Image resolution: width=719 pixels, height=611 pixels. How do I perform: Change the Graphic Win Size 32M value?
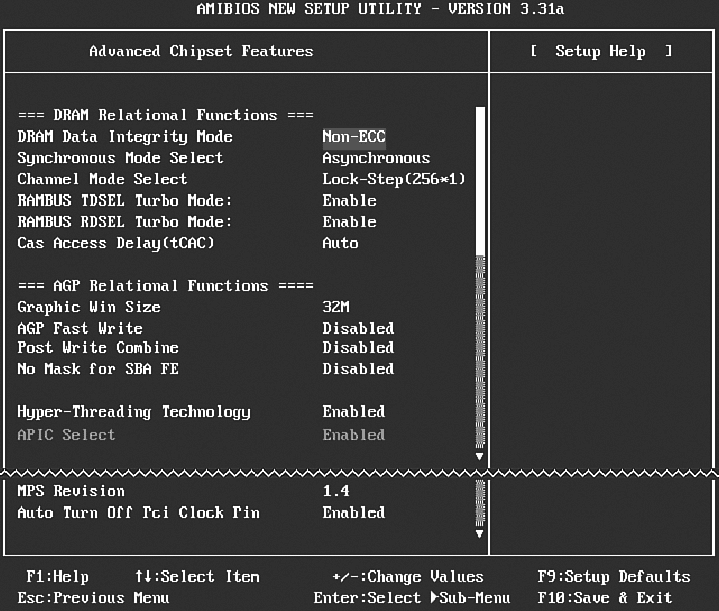click(335, 307)
